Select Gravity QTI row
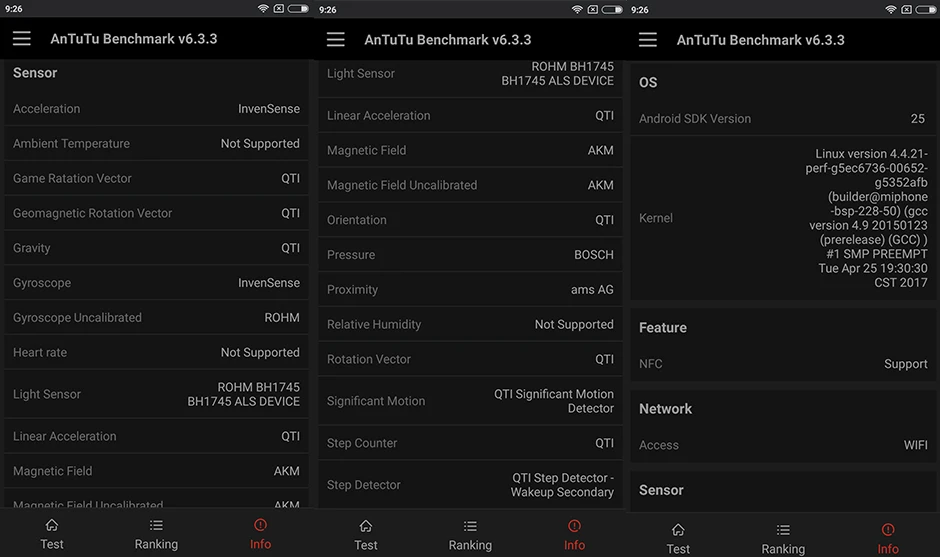This screenshot has height=557, width=940. (x=156, y=248)
